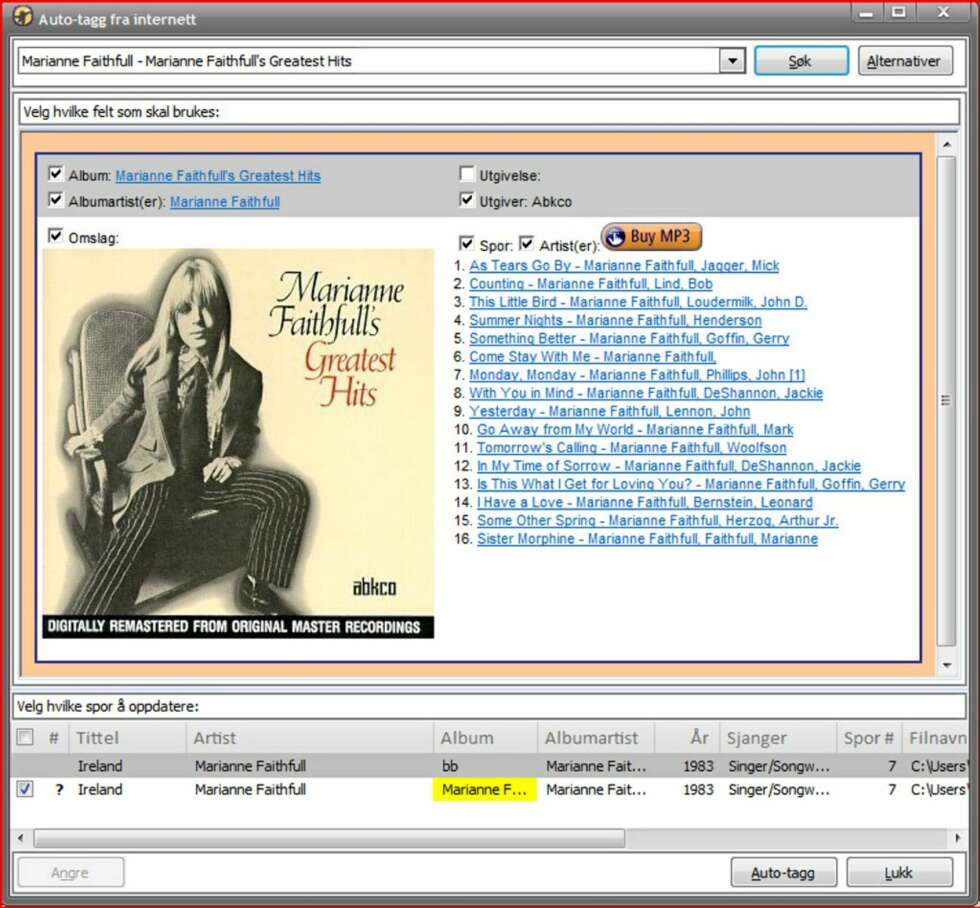Screen dimensions: 980x908
Task: Sort by the Tittel column header
Action: point(128,738)
